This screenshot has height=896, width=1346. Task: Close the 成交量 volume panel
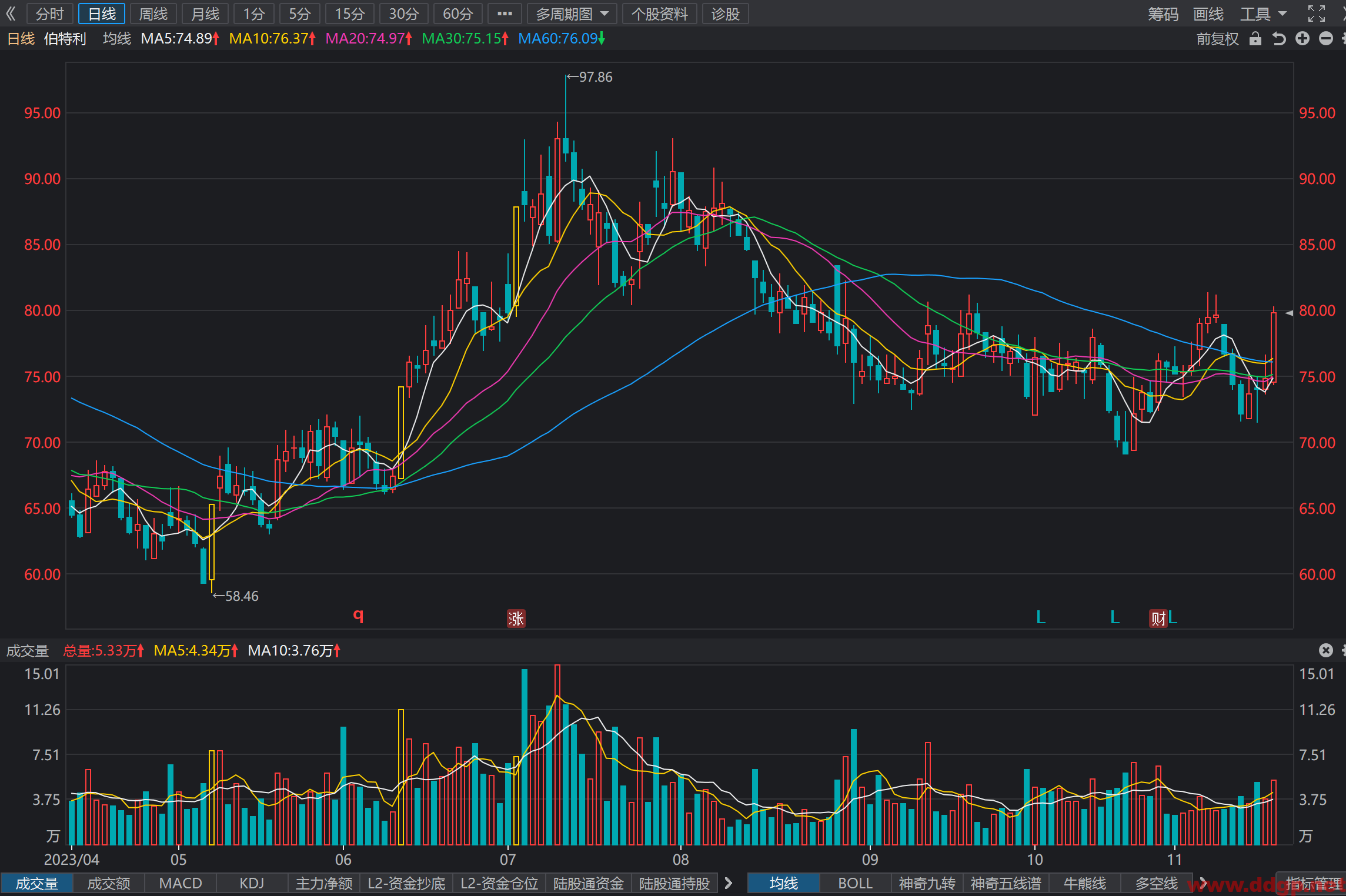1325,650
